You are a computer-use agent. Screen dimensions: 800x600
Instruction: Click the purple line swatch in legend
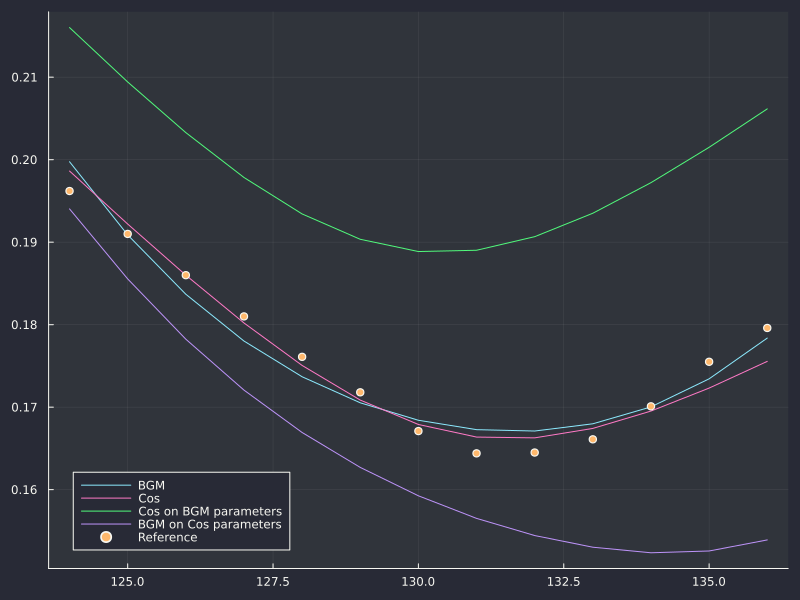(x=106, y=524)
